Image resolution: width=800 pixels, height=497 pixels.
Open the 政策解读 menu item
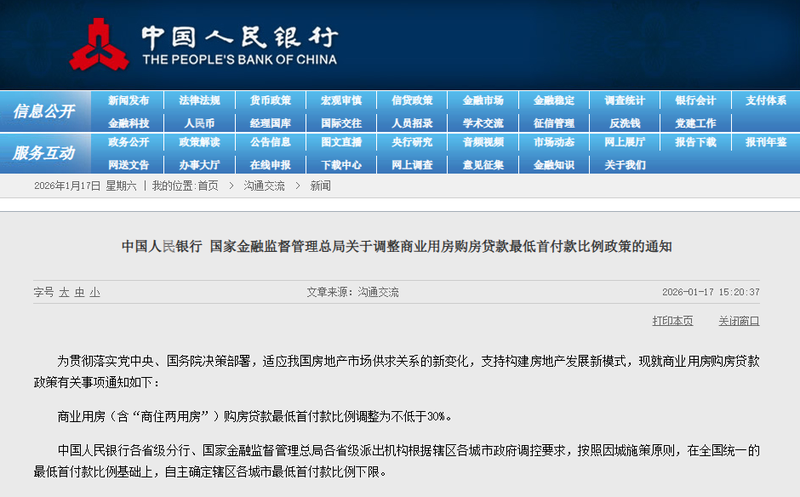click(199, 142)
